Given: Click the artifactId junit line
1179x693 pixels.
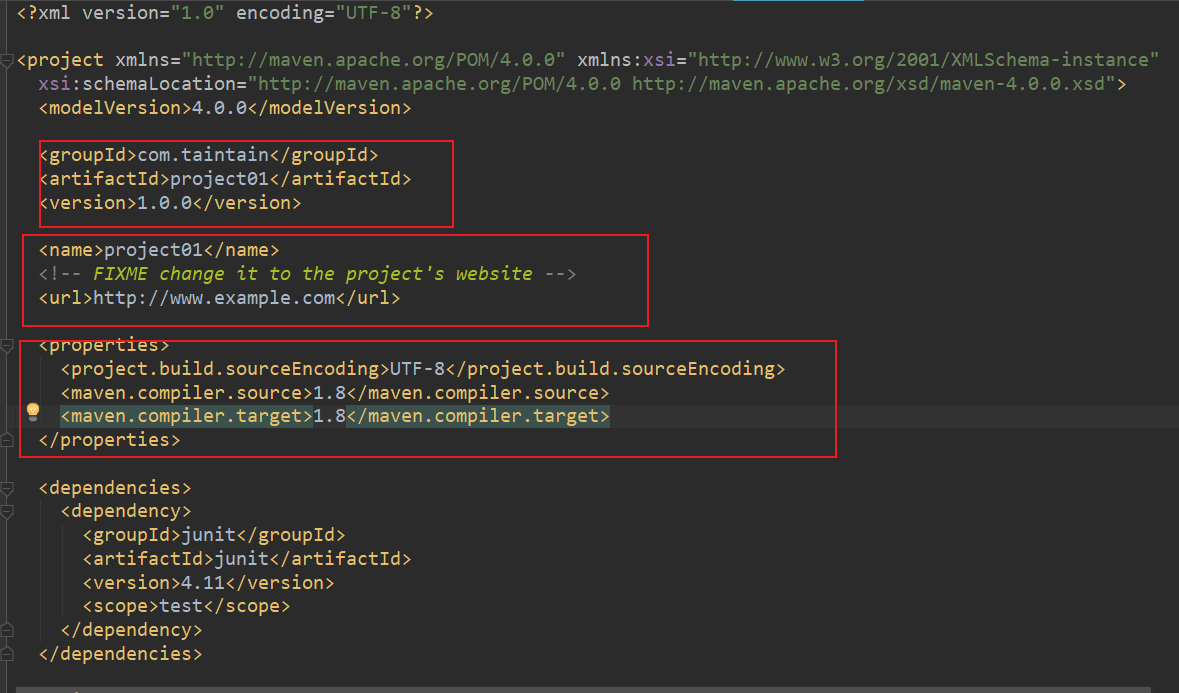Looking at the screenshot, I should (247, 559).
